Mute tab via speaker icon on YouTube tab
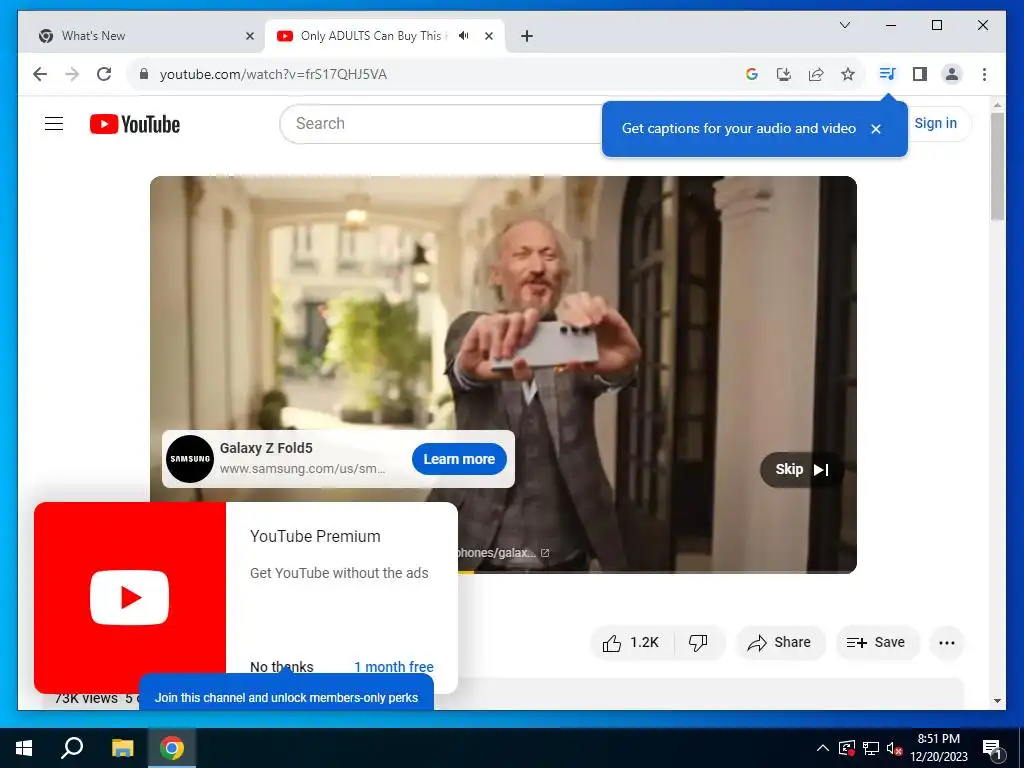 [464, 35]
